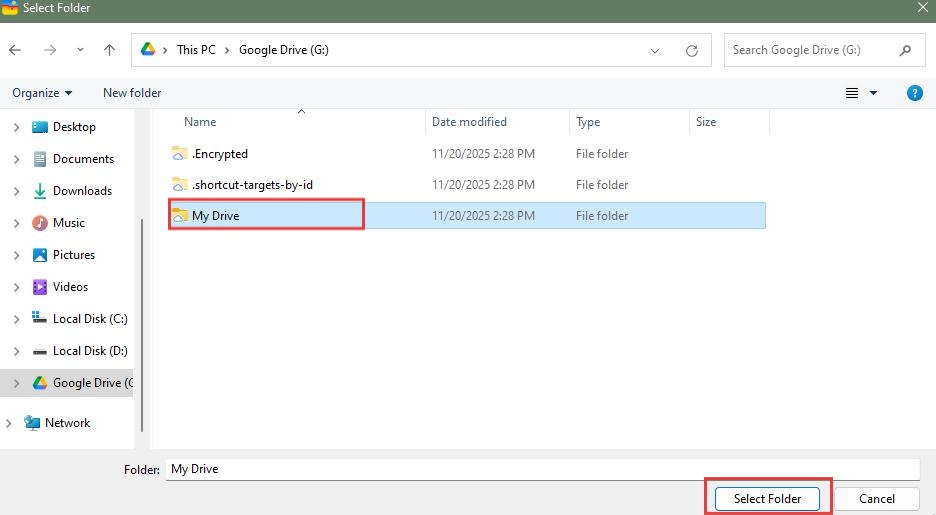
Task: Expand the Downloads tree node
Action: tap(16, 191)
